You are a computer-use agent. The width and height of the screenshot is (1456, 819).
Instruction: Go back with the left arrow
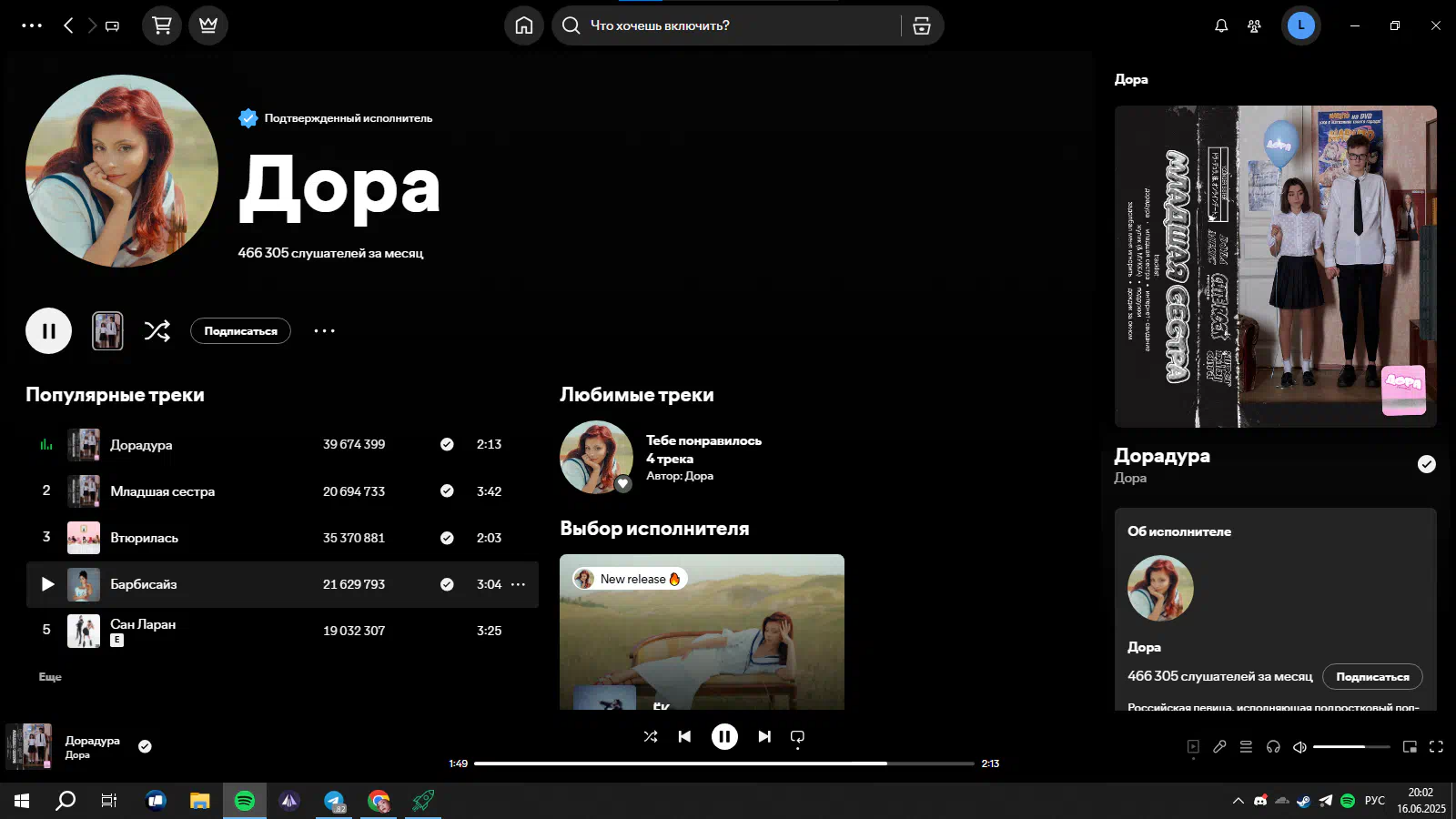coord(68,25)
